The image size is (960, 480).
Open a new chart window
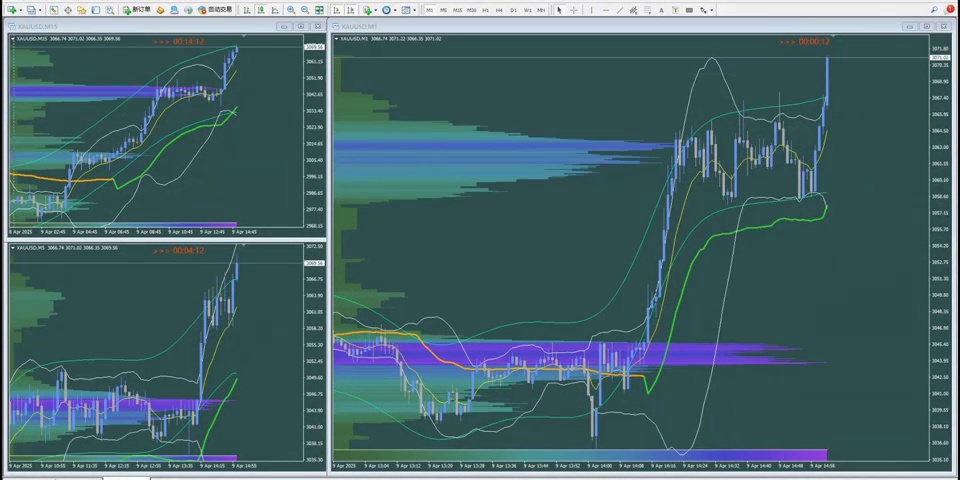coord(11,10)
